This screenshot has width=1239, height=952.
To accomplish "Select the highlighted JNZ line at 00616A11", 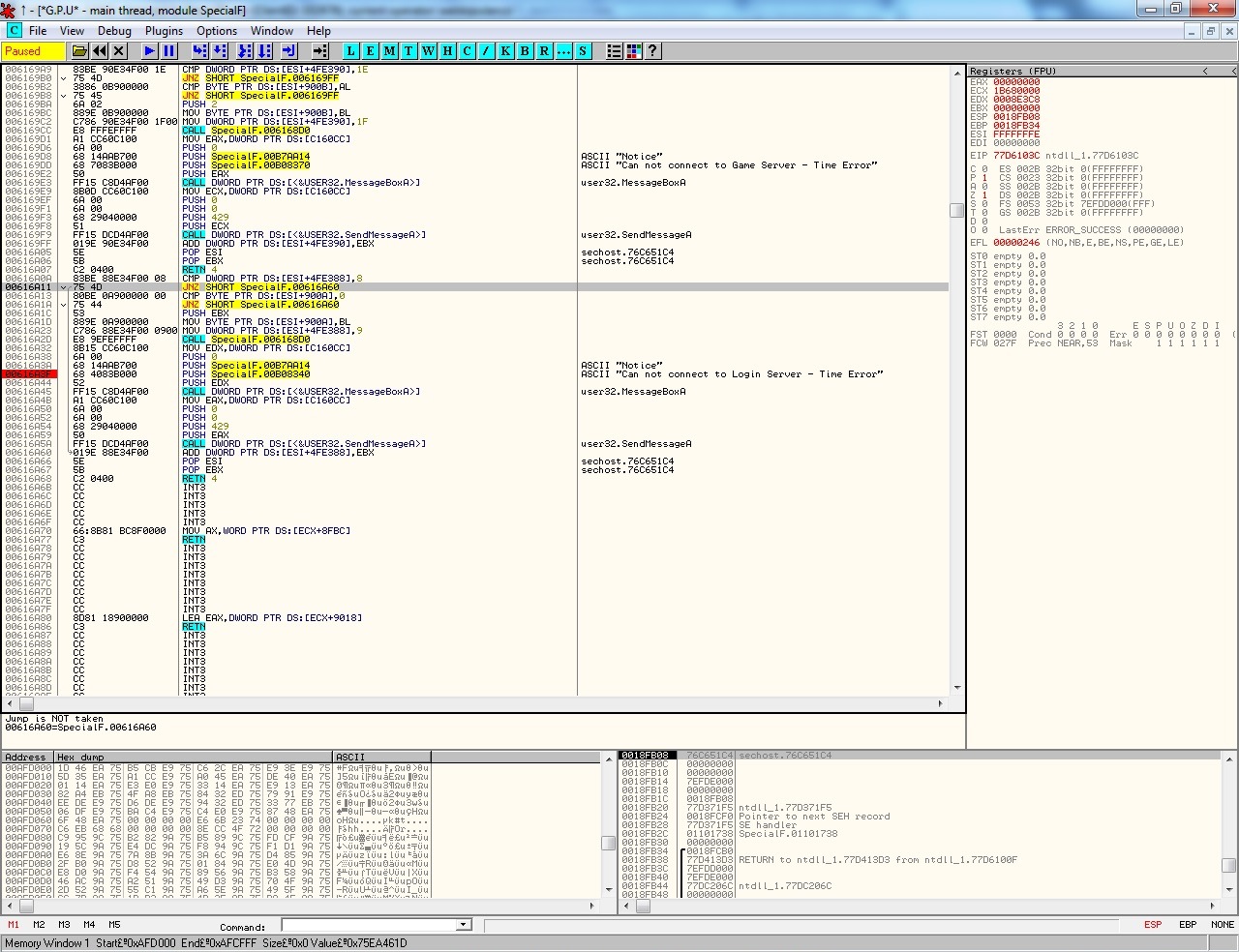I will pos(474,287).
